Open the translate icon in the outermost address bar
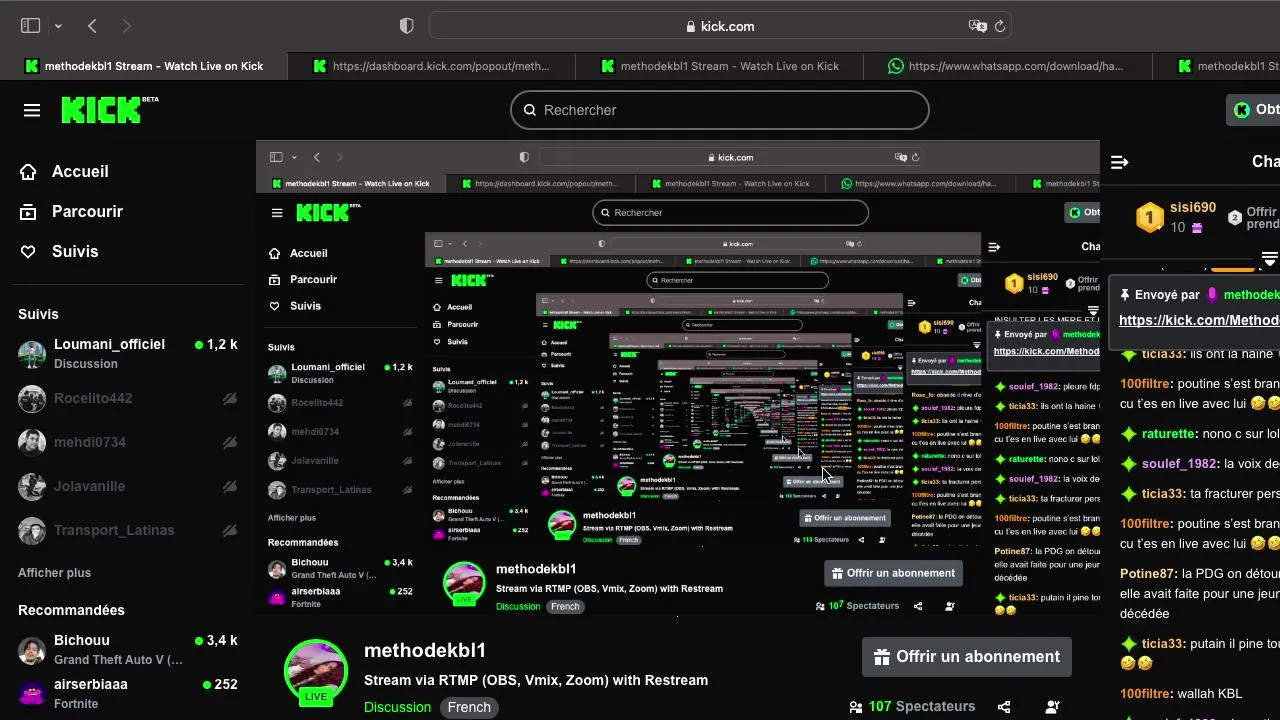This screenshot has width=1280, height=720. [976, 26]
